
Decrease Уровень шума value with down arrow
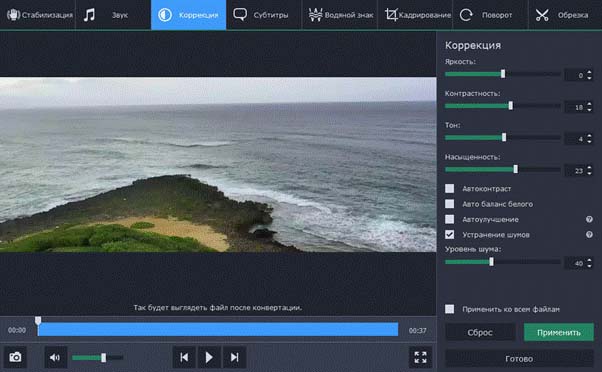pos(589,266)
